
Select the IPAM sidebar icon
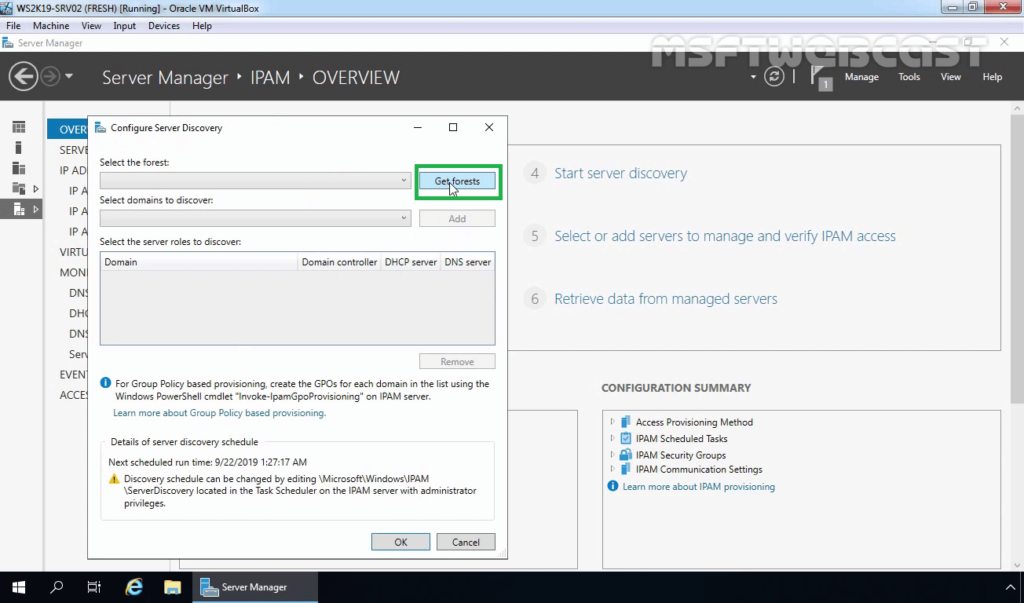pos(19,210)
